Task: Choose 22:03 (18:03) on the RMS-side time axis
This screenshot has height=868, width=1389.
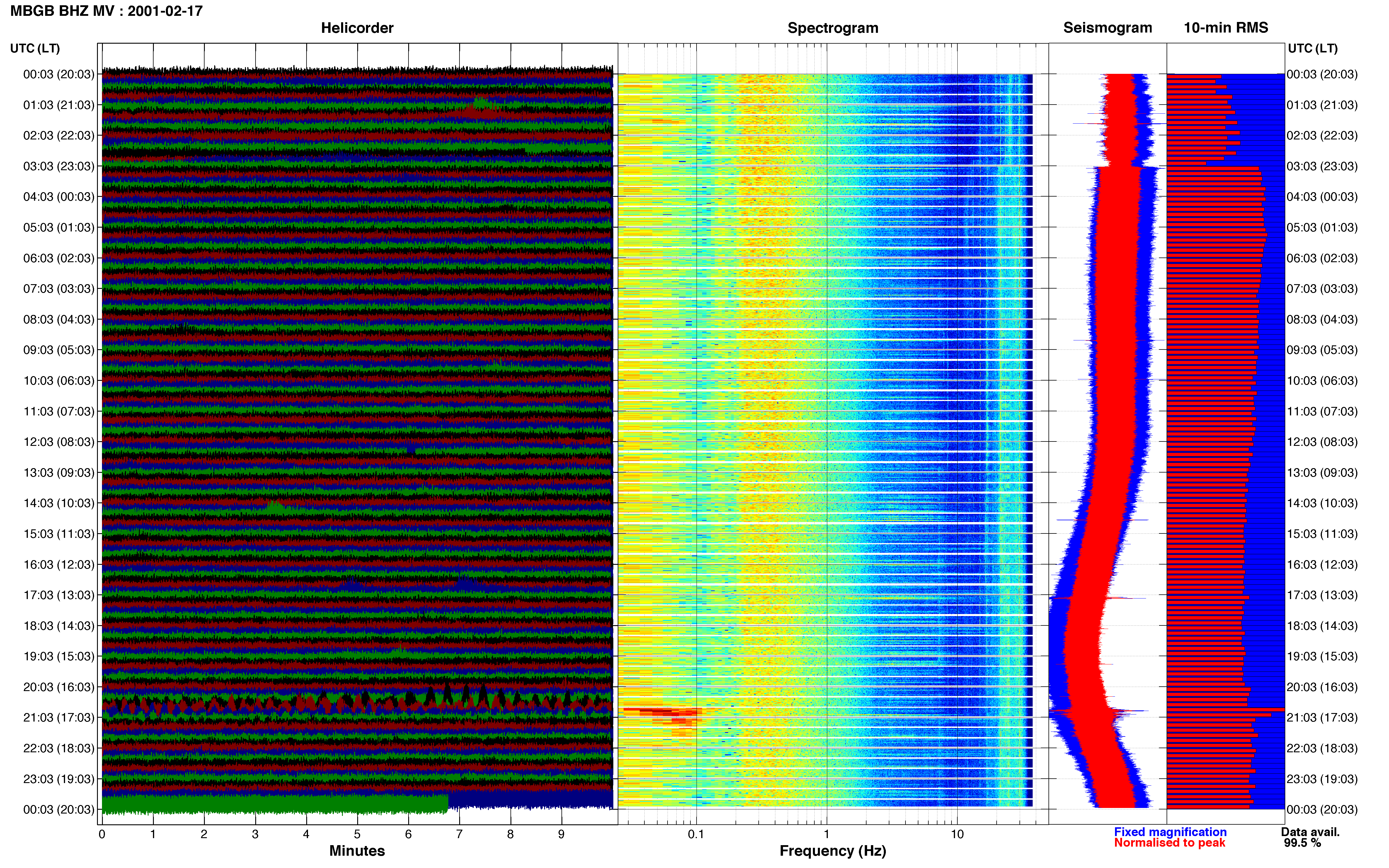Action: [x=1322, y=748]
